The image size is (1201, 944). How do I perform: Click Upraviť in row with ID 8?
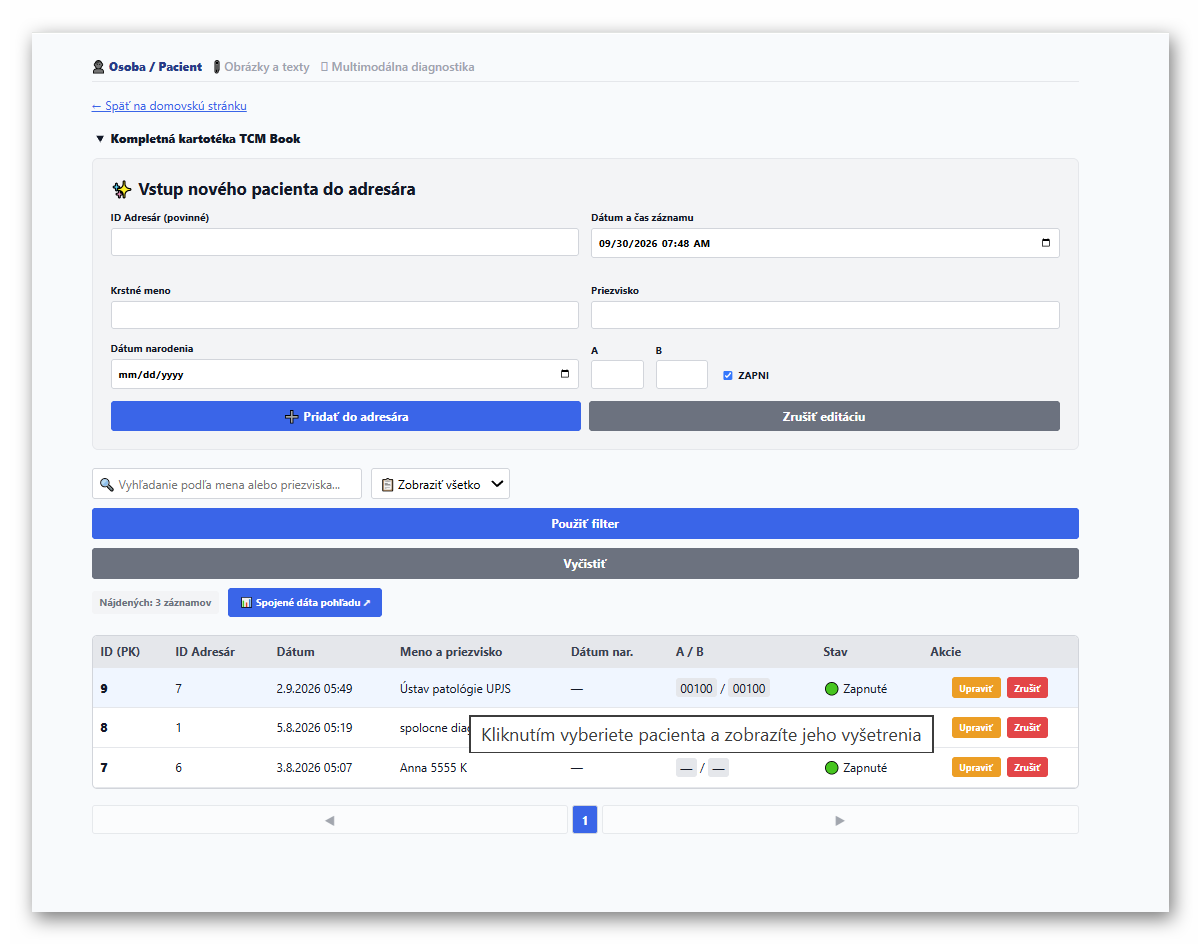pos(976,728)
